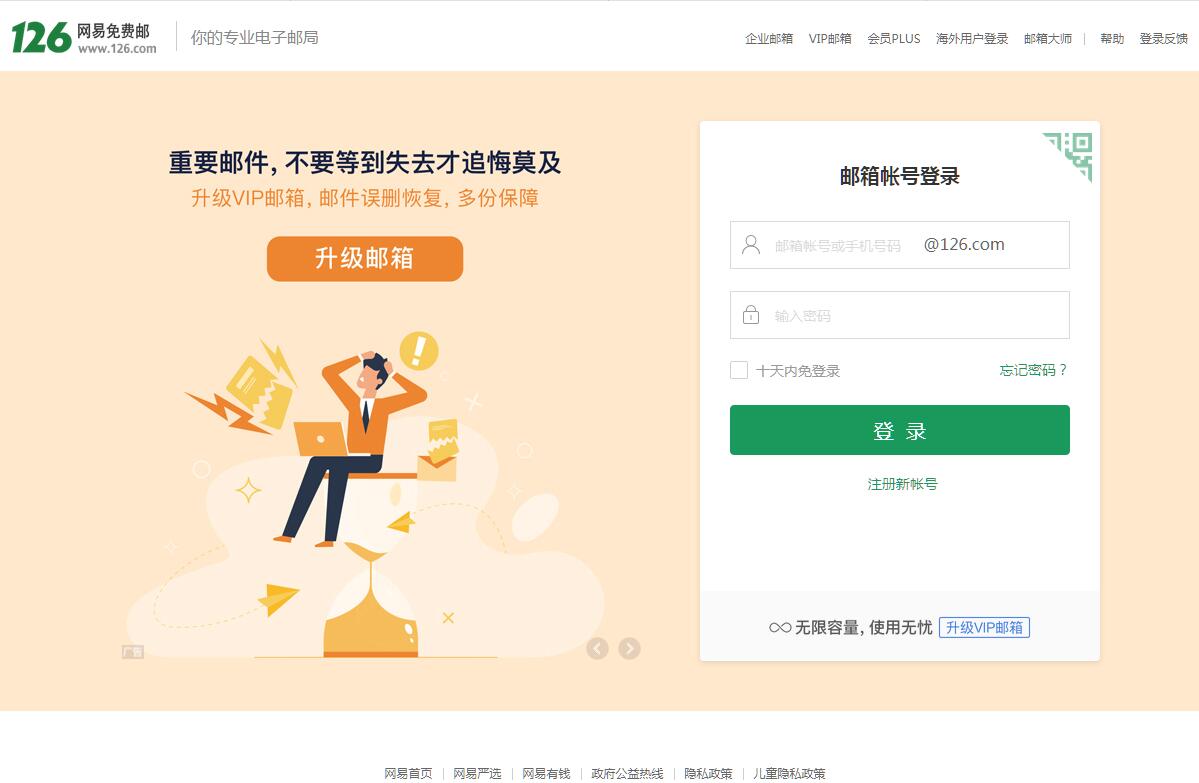1199x783 pixels.
Task: Focus the 邮箱帐号或手机号码 input field
Action: (837, 245)
